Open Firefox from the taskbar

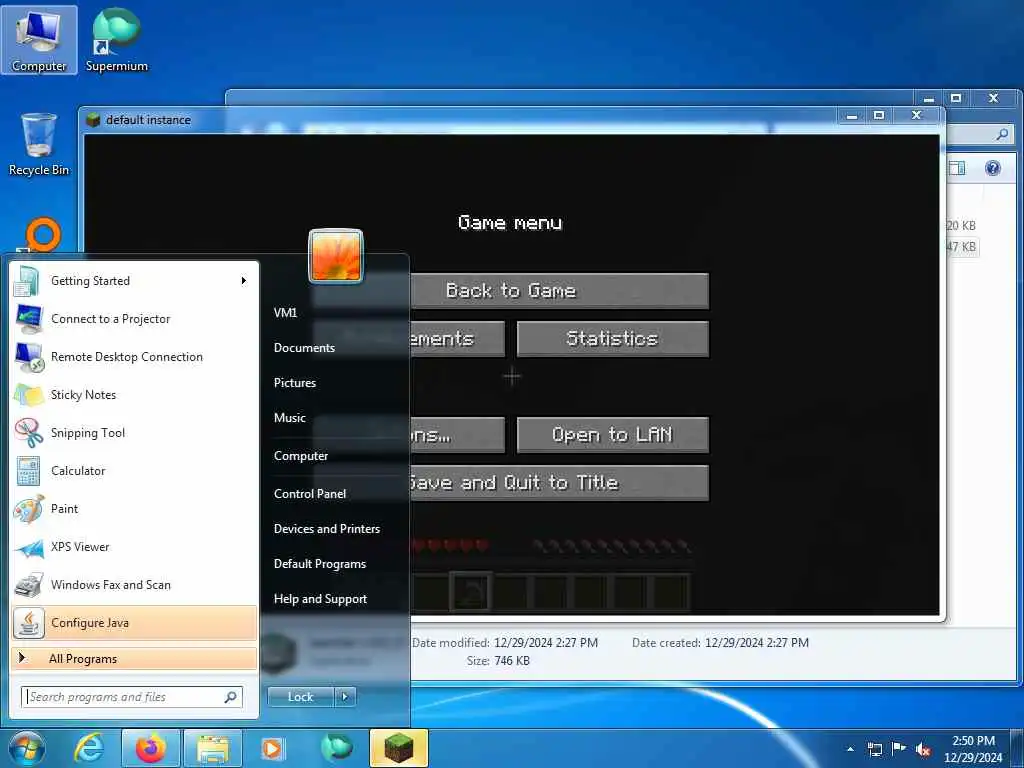point(150,749)
